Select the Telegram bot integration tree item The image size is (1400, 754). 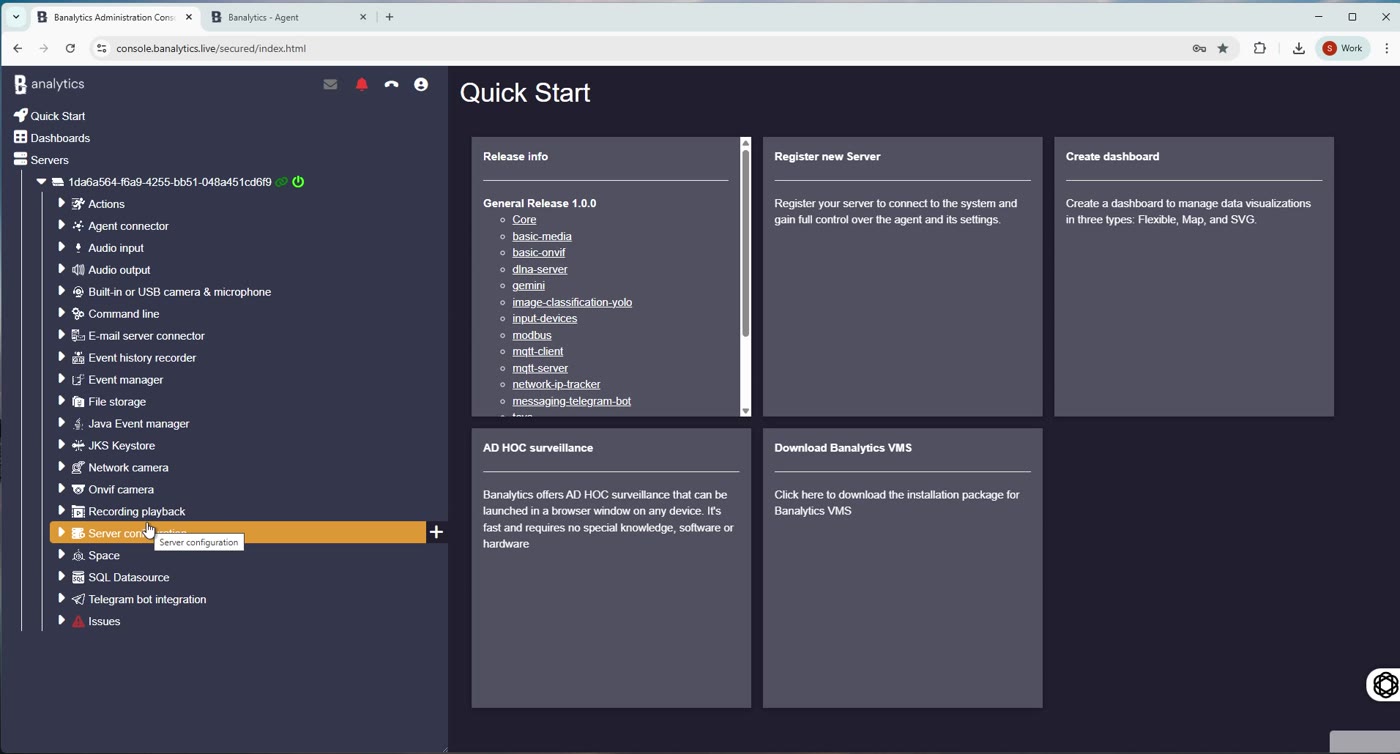click(x=147, y=600)
